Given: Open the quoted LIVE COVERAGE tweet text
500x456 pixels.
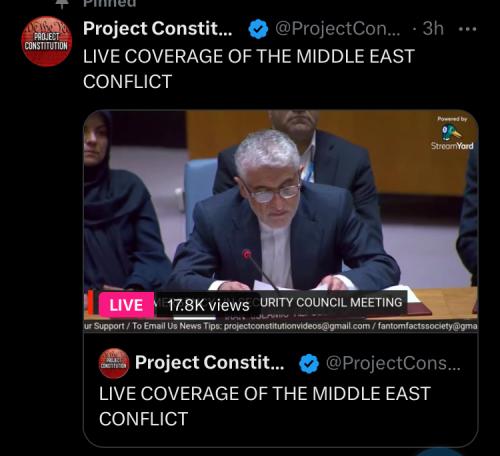Looking at the screenshot, I should click(265, 406).
